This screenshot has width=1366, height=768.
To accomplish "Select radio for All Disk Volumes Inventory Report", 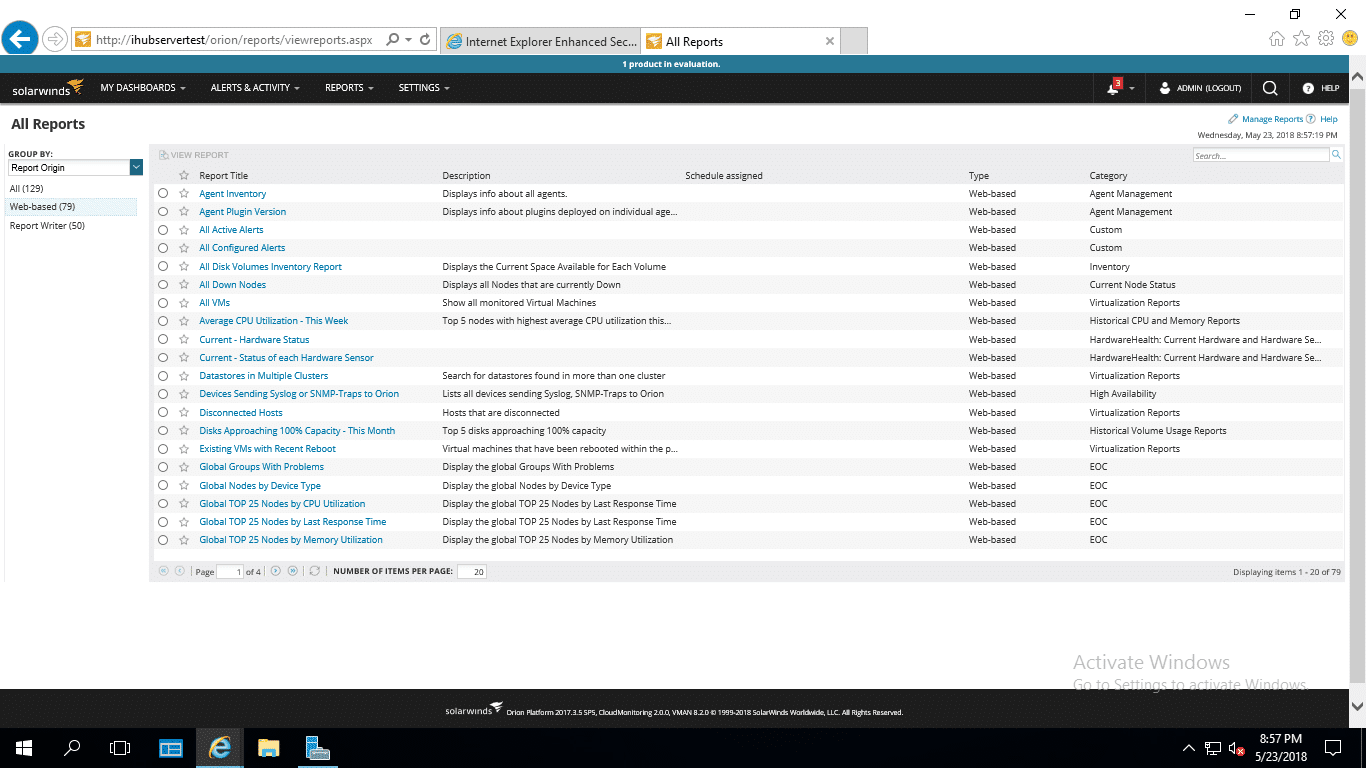I will point(163,267).
